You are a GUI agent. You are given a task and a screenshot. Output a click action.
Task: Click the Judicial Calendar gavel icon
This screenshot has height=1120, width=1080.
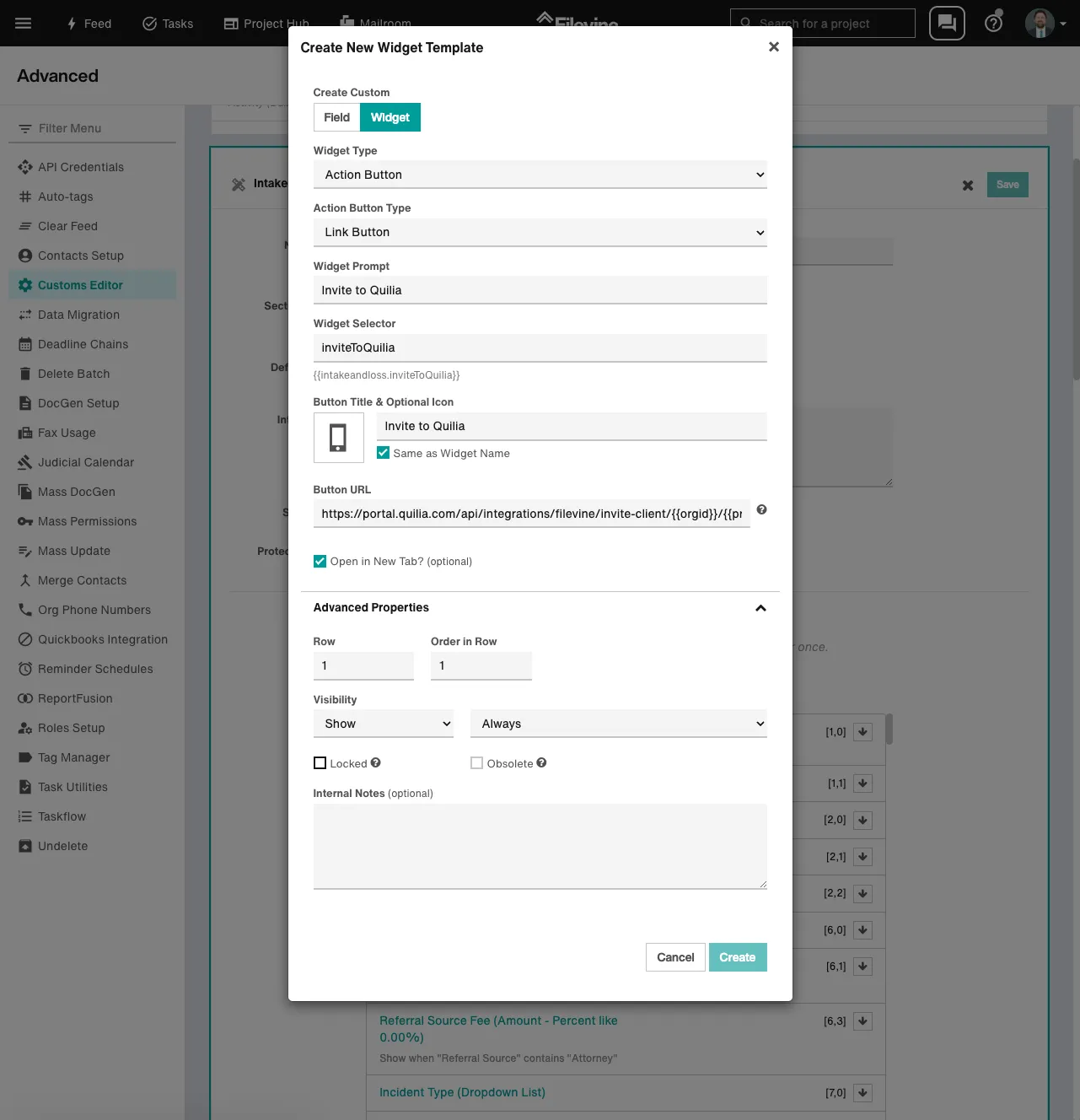(25, 462)
